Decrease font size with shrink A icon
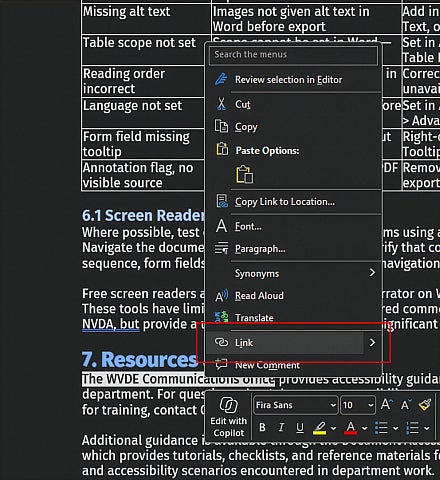 (406, 405)
